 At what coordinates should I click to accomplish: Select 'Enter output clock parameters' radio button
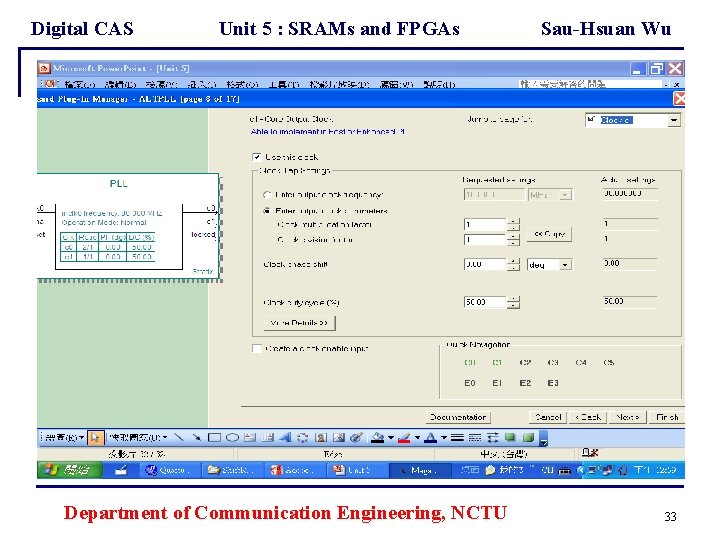pos(267,211)
